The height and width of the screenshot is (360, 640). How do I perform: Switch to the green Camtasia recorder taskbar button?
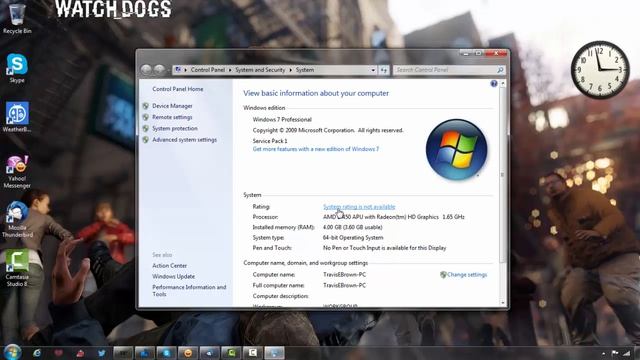pos(231,353)
